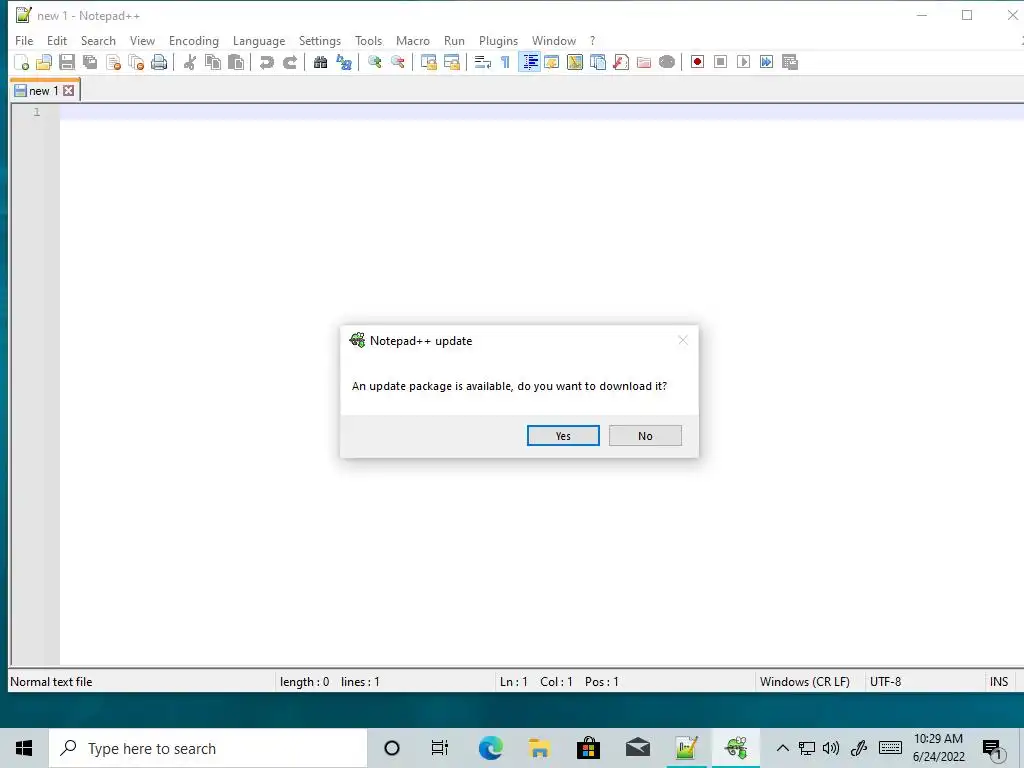Select the new 1 document tab

pos(44,91)
